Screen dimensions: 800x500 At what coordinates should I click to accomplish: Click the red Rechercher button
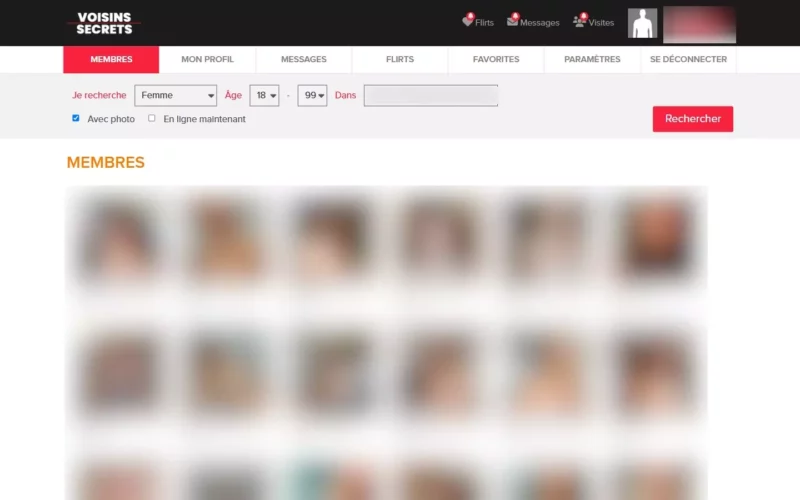click(x=693, y=119)
